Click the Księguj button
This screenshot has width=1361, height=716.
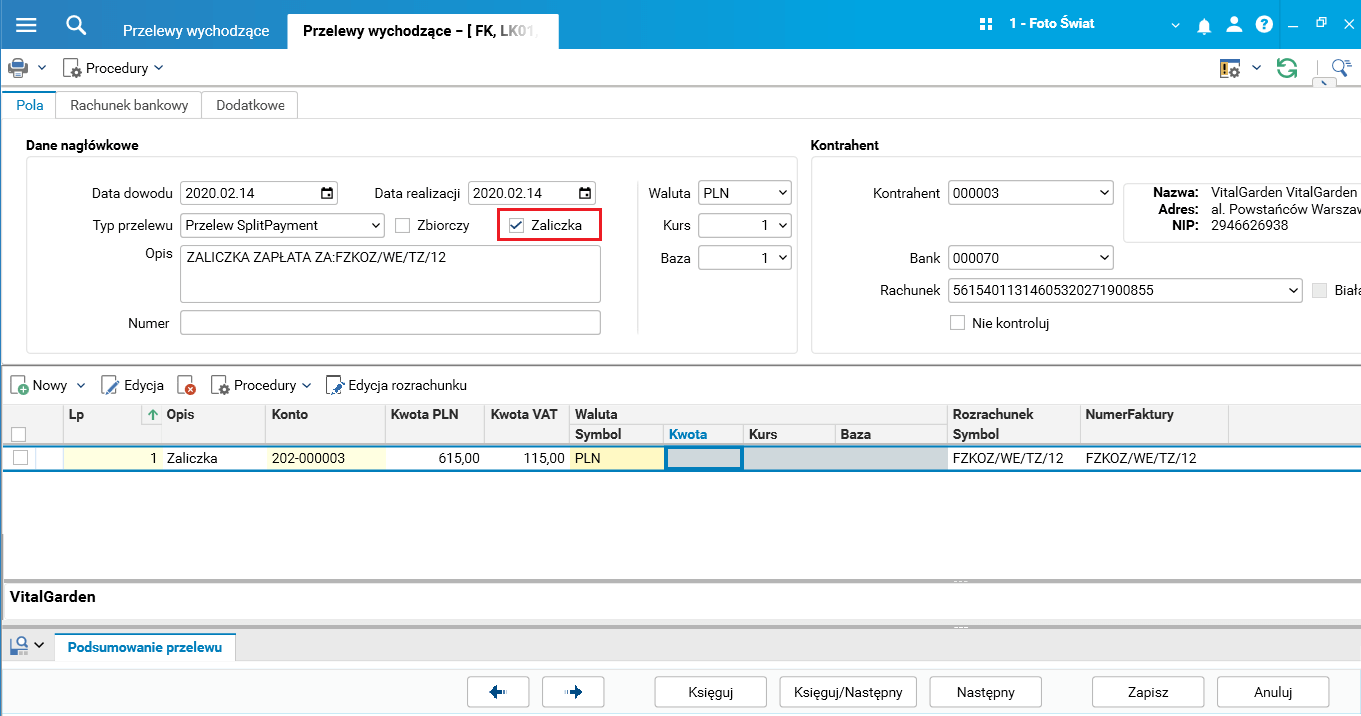click(710, 692)
